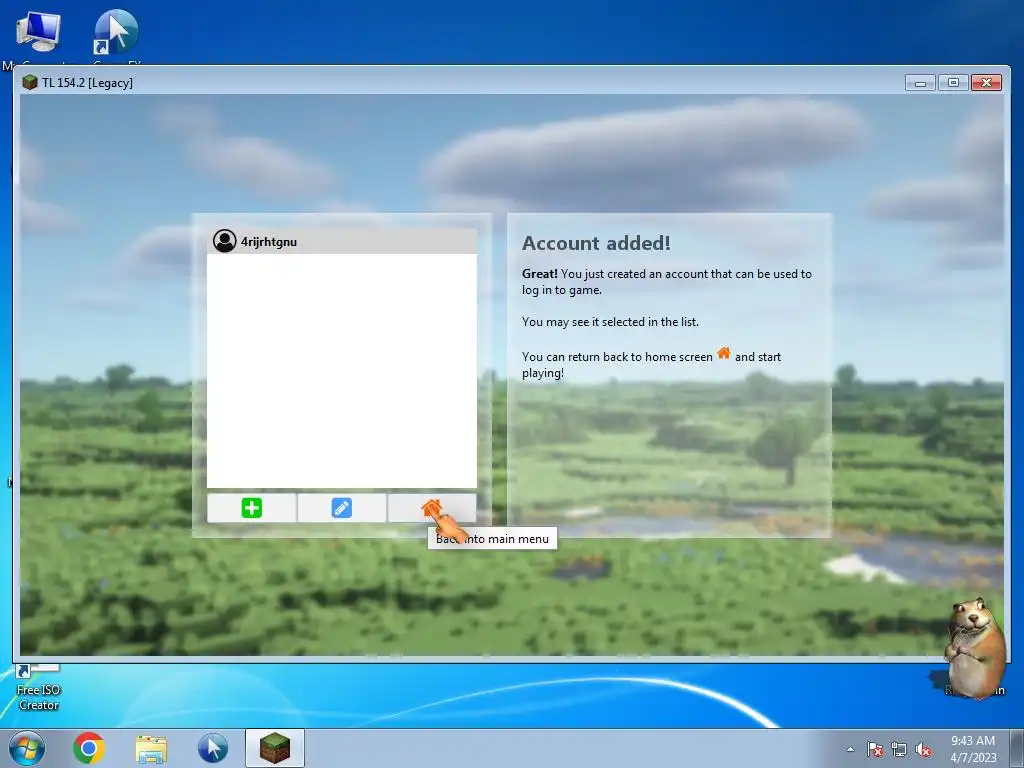This screenshot has width=1024, height=768.
Task: Click 'You may see it selected in the list.' text
Action: pos(610,322)
